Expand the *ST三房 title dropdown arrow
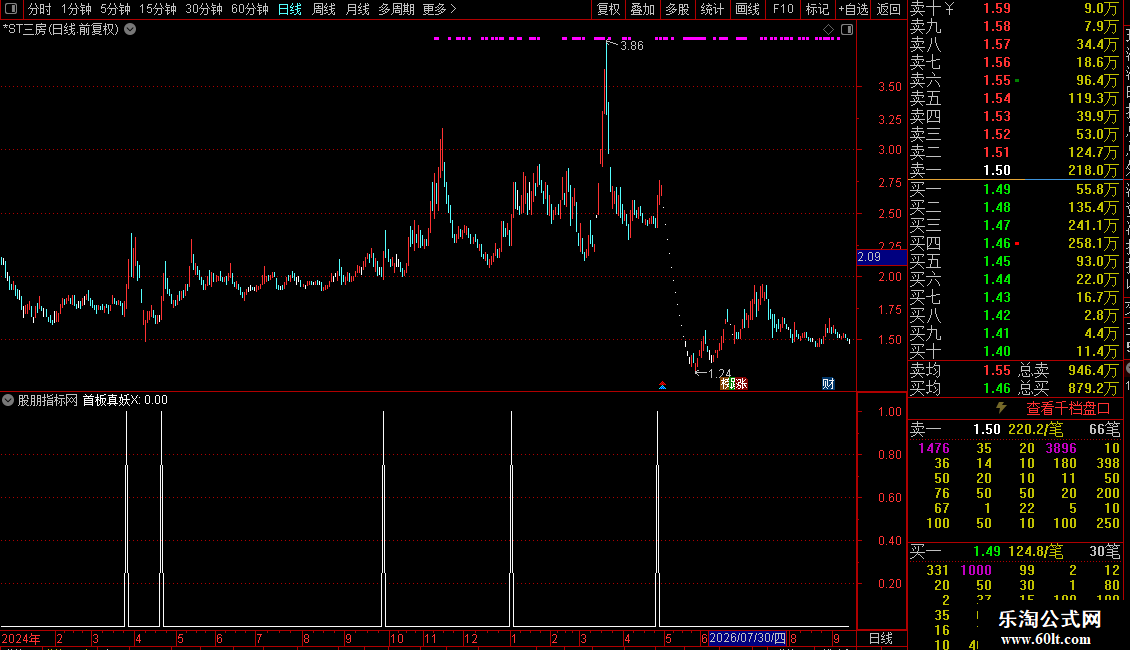 pyautogui.click(x=130, y=30)
